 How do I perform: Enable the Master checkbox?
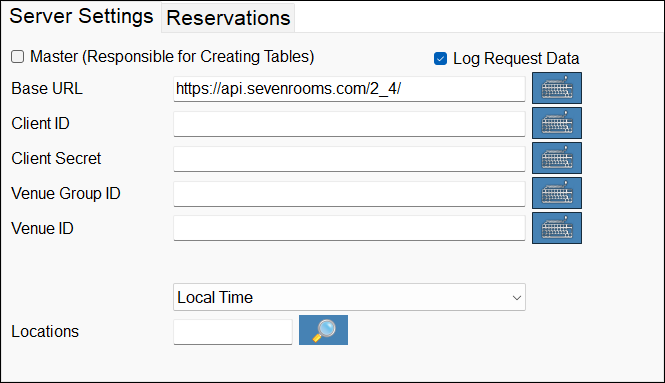tap(17, 56)
